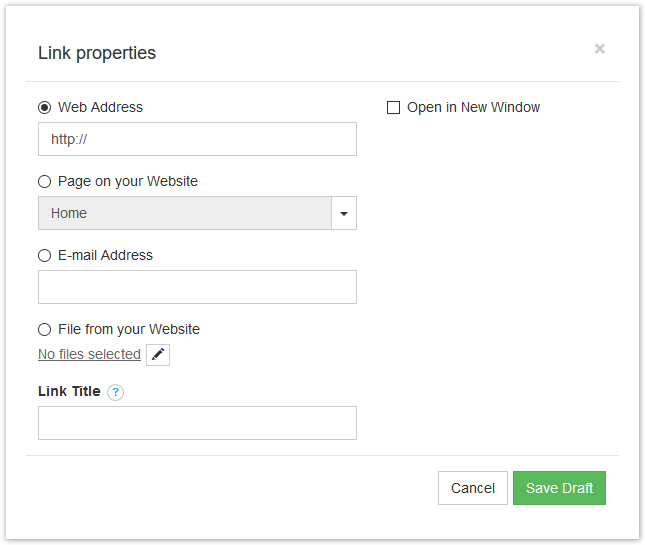Click the Save Draft button
Viewport: 645px width, 545px height.
click(559, 488)
